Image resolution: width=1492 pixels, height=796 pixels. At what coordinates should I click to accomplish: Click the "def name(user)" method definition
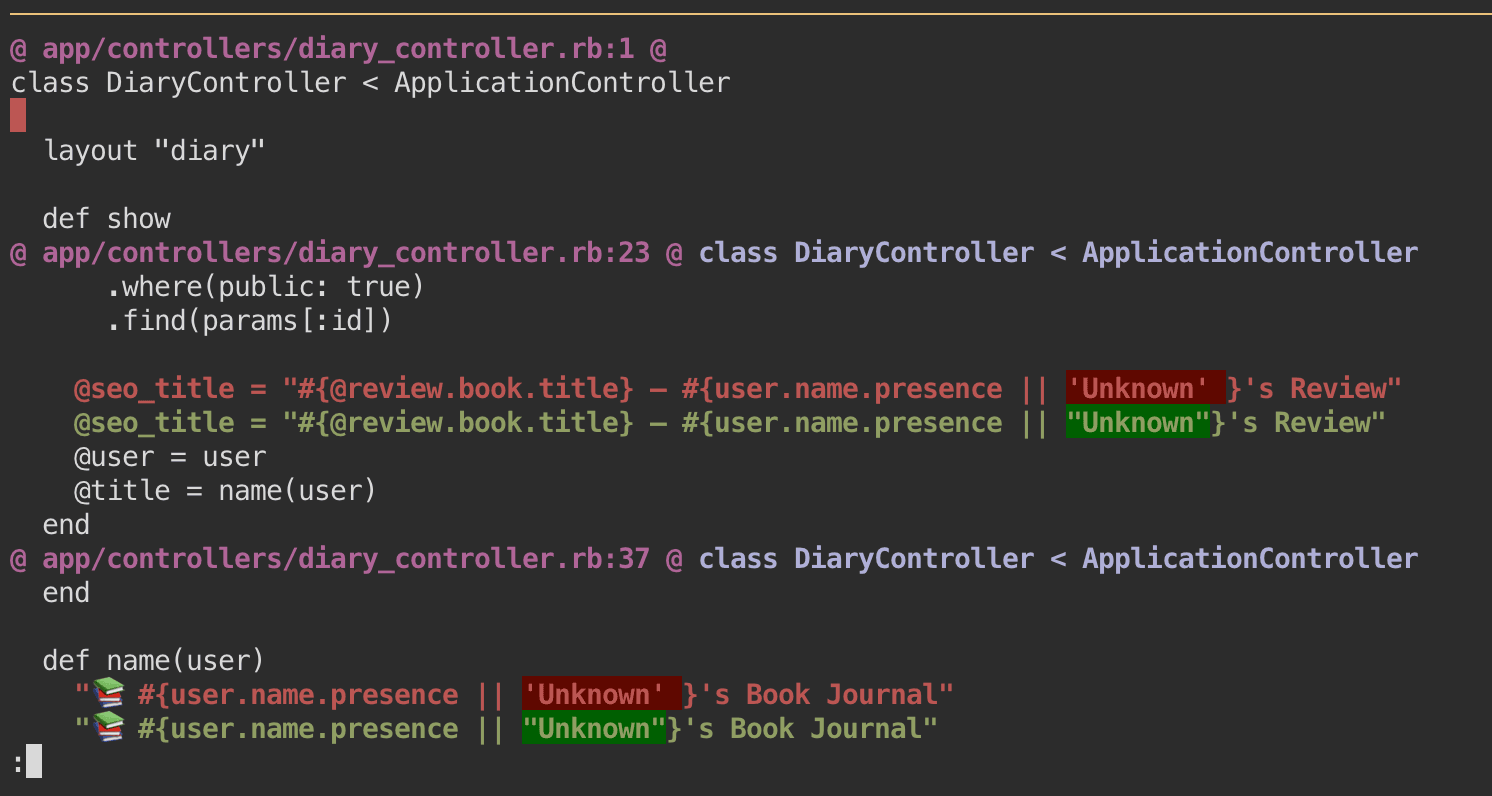click(154, 660)
